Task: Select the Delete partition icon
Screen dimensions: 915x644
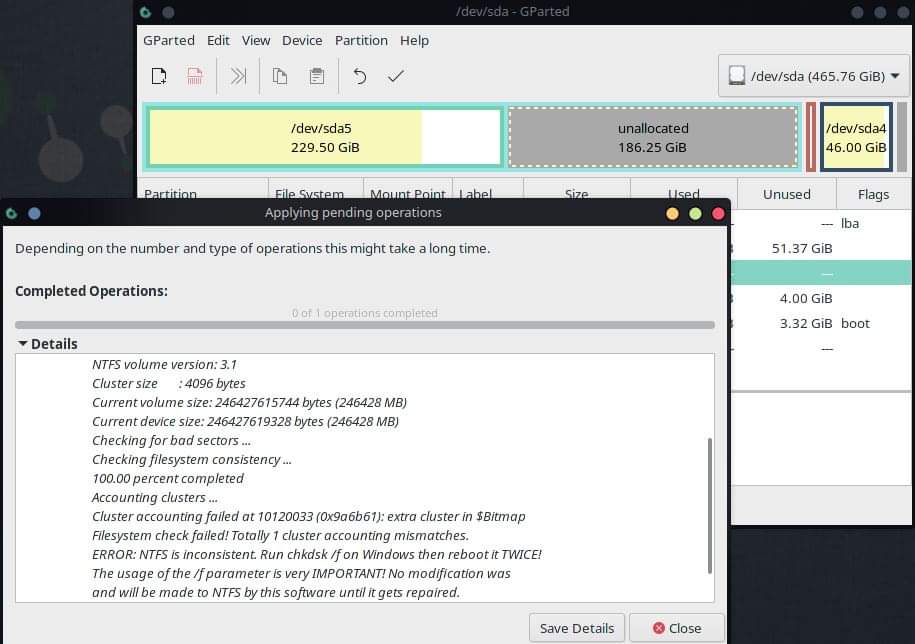Action: click(x=194, y=75)
